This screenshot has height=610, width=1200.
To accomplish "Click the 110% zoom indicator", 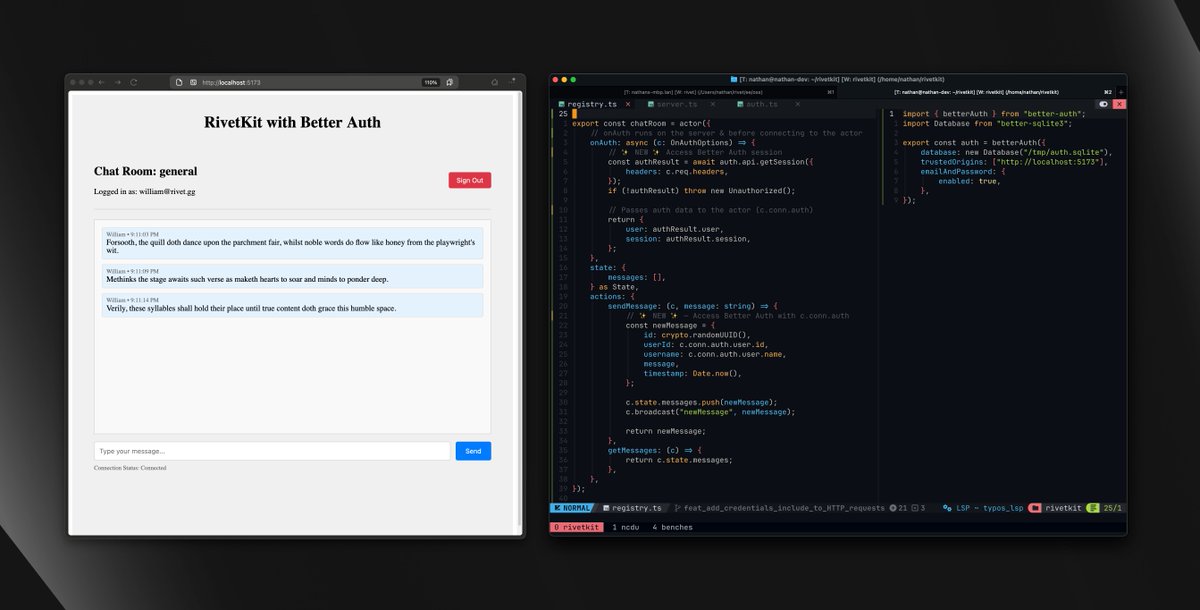I will [431, 82].
